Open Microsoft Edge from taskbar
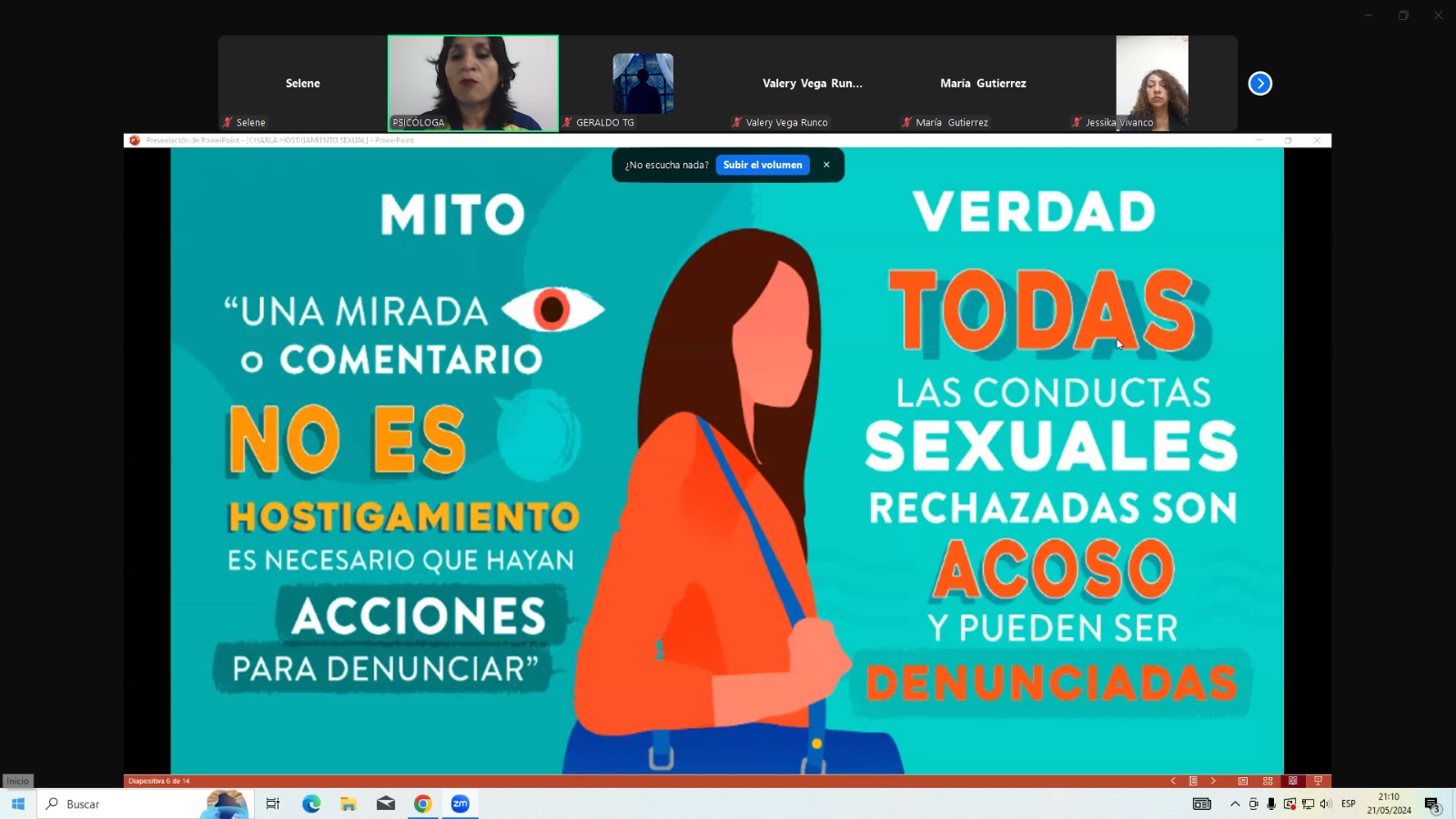 (311, 804)
